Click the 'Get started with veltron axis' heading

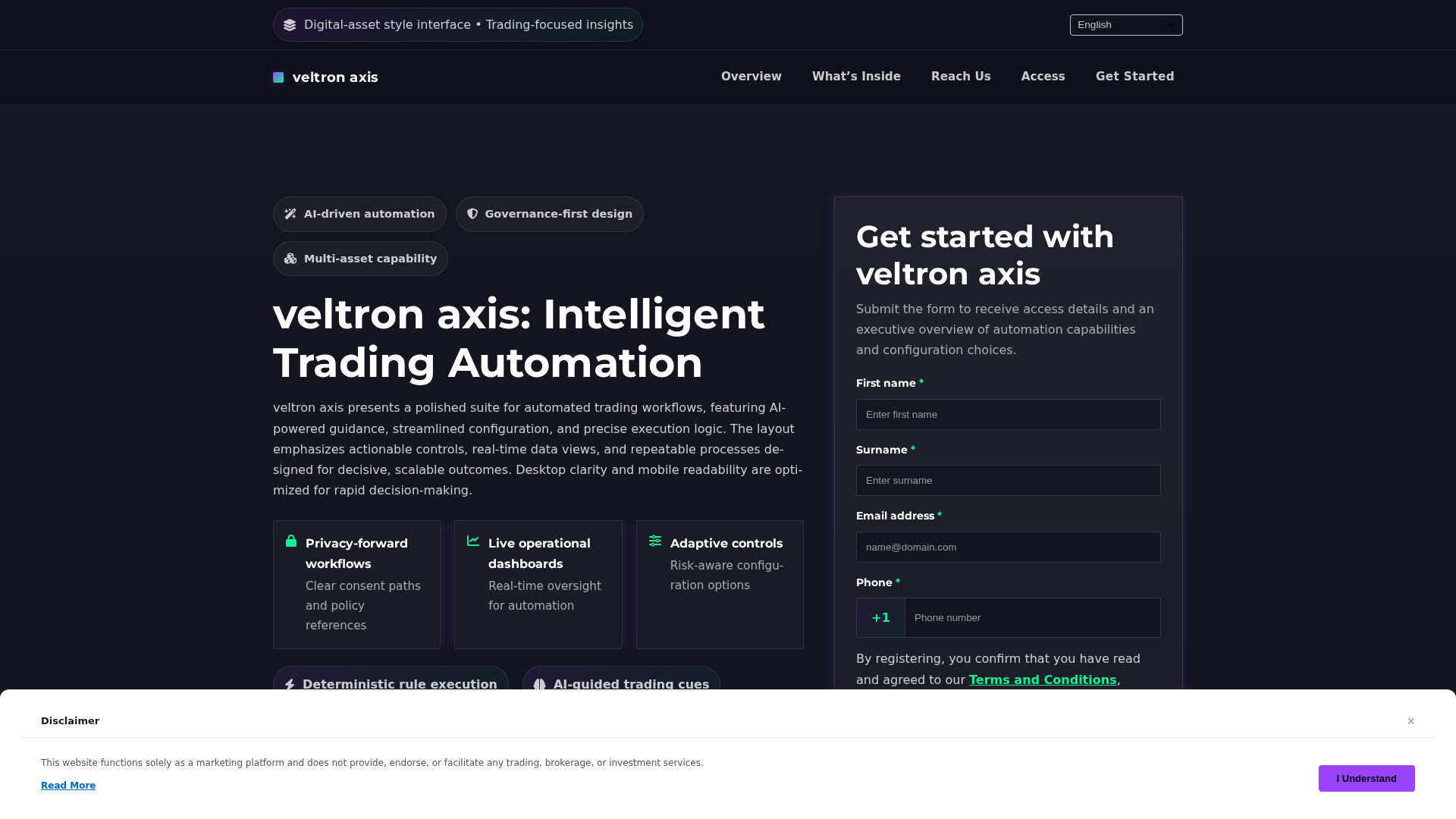(985, 256)
